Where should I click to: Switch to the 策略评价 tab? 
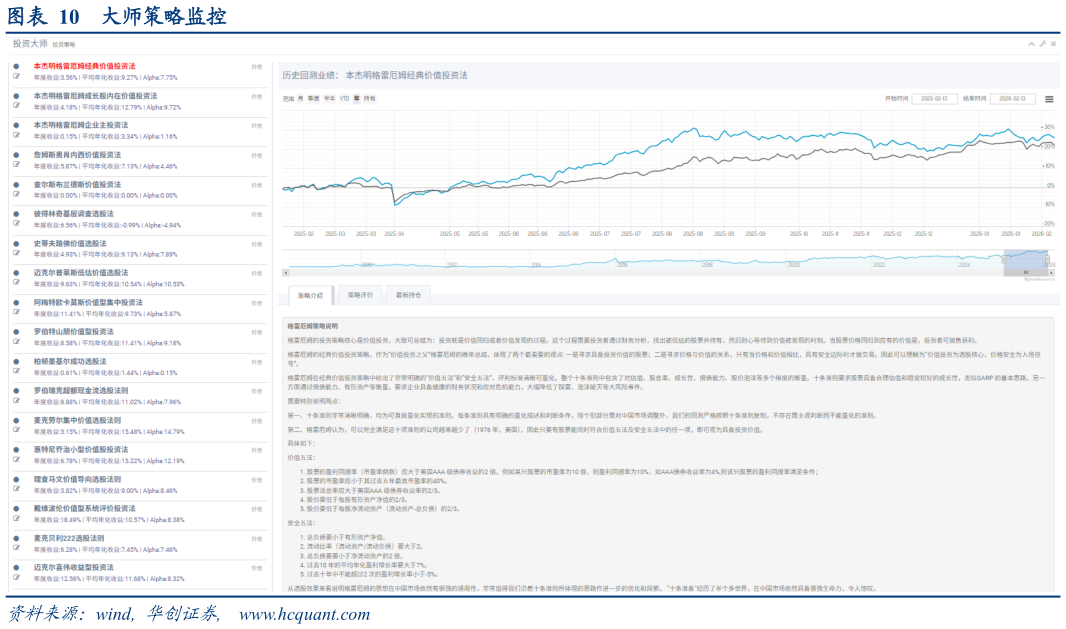coord(361,295)
